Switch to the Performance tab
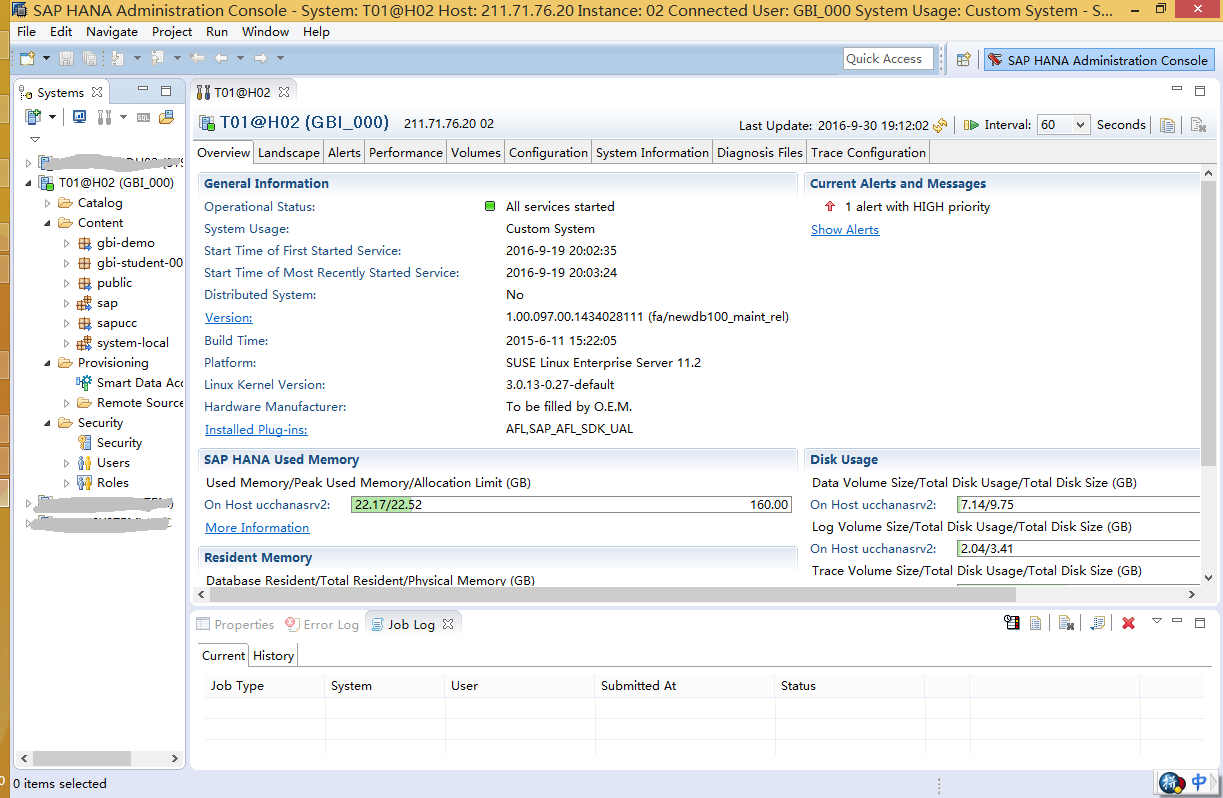 coord(405,153)
